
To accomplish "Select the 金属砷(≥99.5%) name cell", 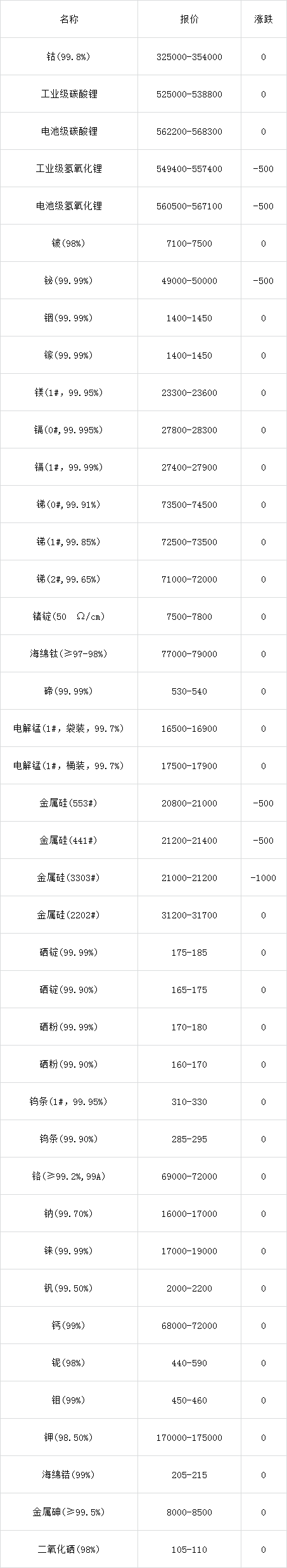I will pos(69,1512).
